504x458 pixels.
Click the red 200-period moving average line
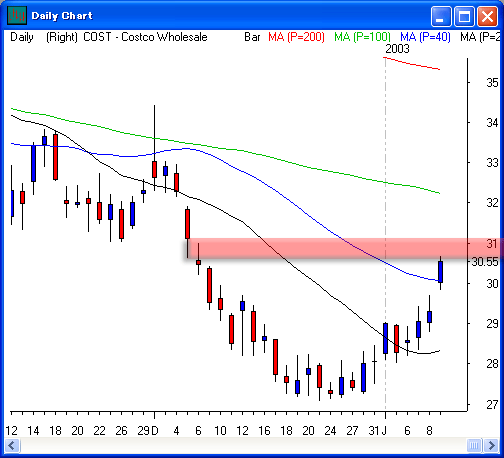point(412,63)
